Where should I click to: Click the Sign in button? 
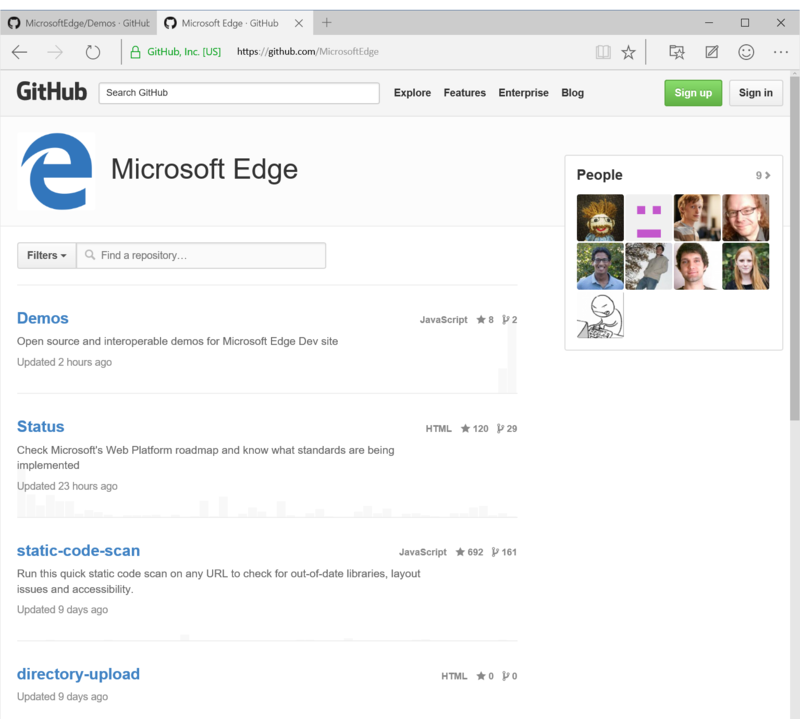point(756,93)
